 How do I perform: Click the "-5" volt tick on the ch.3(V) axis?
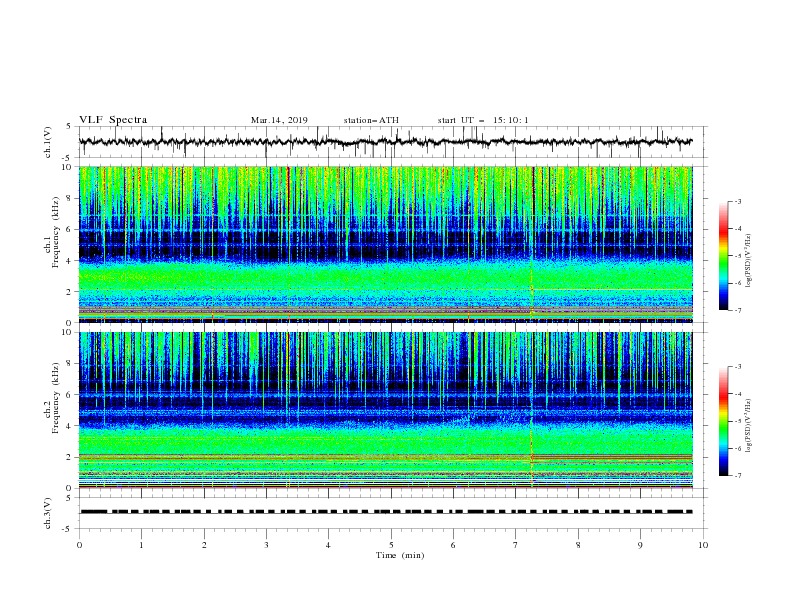68,529
